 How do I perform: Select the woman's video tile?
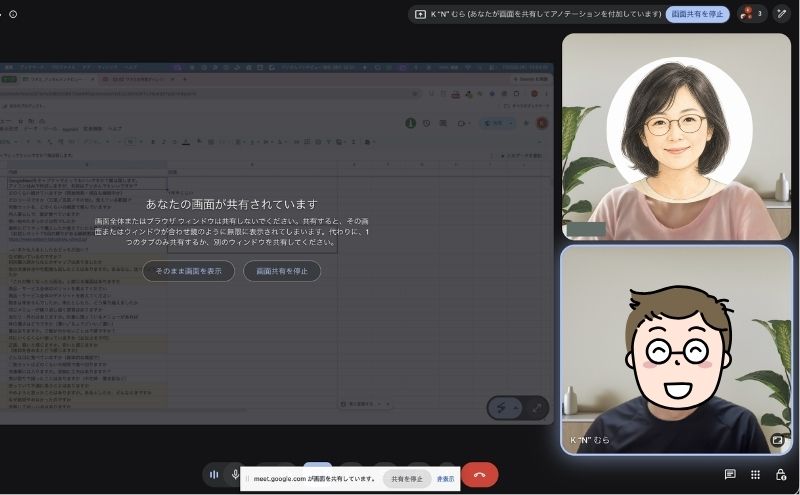(676, 137)
